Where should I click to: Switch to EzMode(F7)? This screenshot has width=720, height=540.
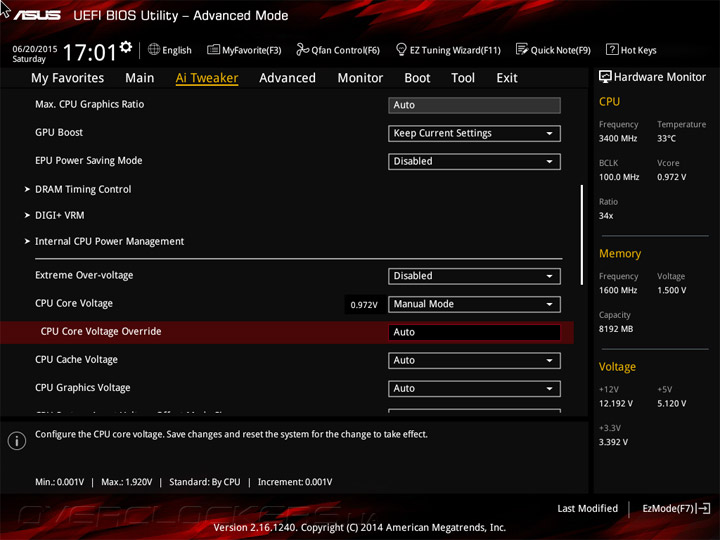tap(668, 508)
